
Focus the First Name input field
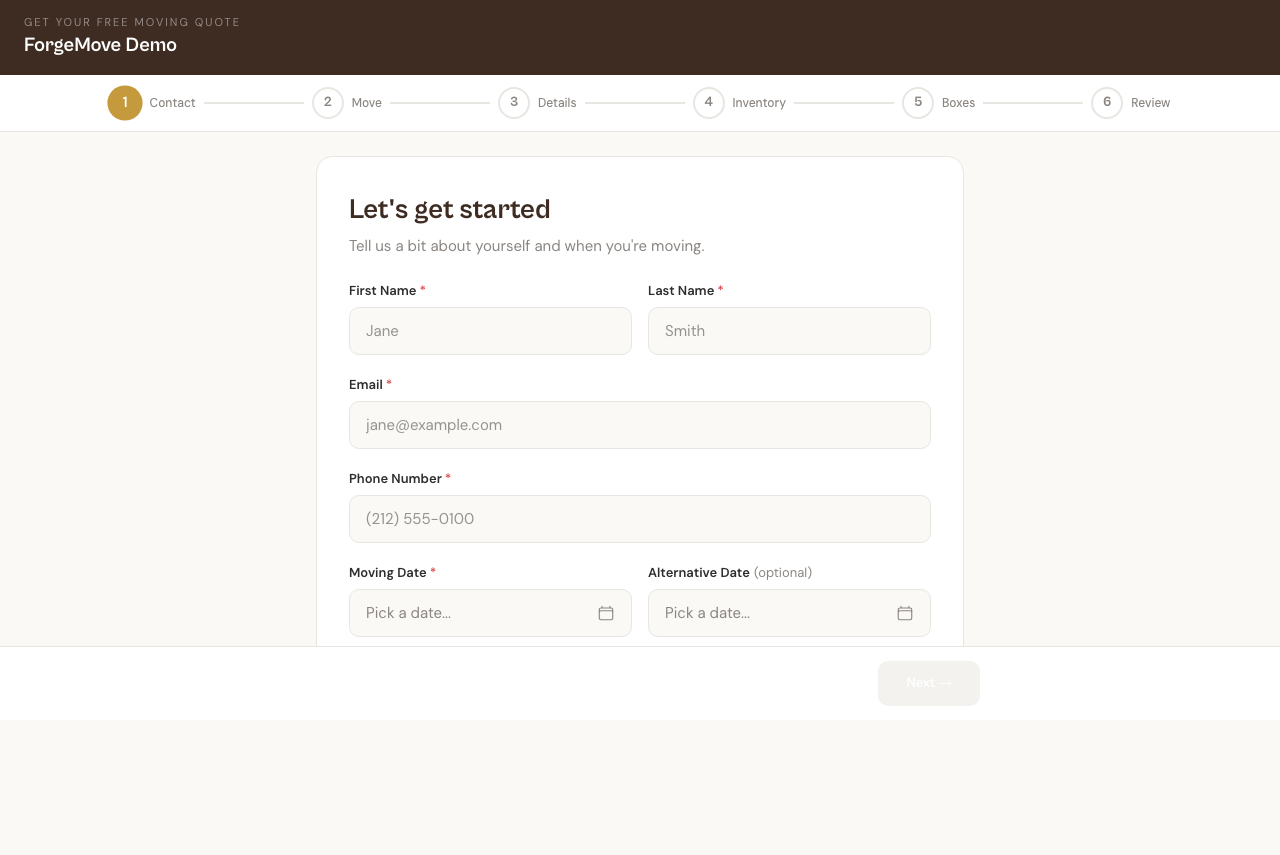pos(490,331)
